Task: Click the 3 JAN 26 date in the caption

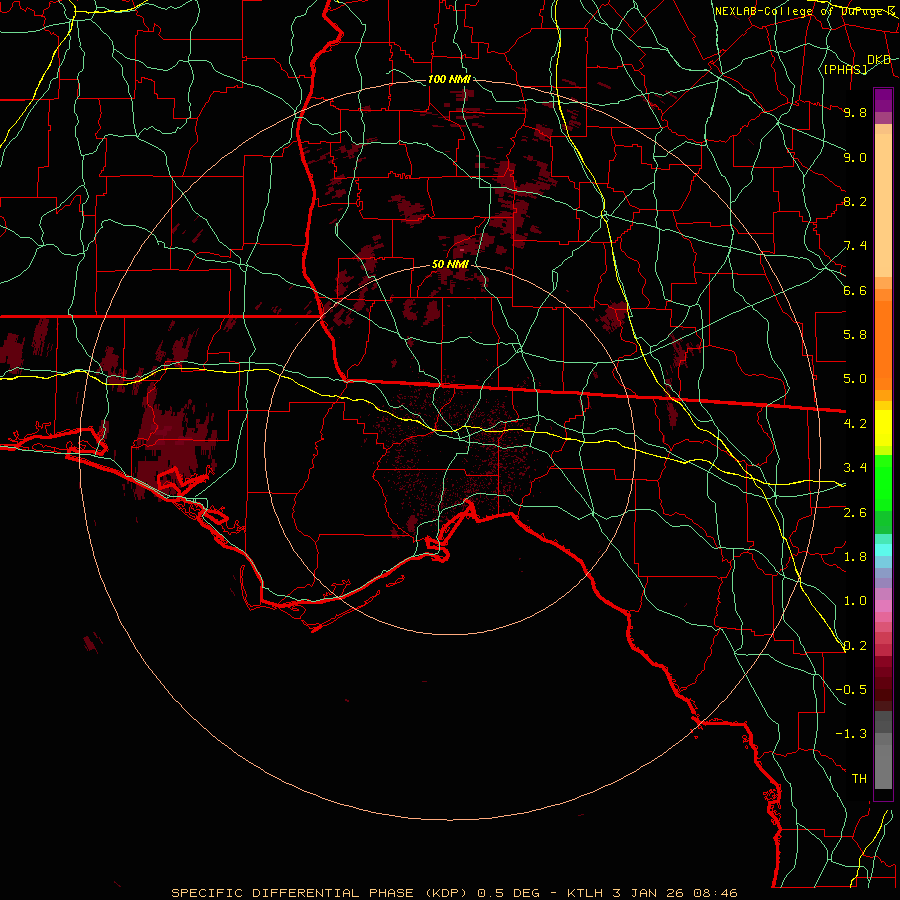Action: click(648, 893)
